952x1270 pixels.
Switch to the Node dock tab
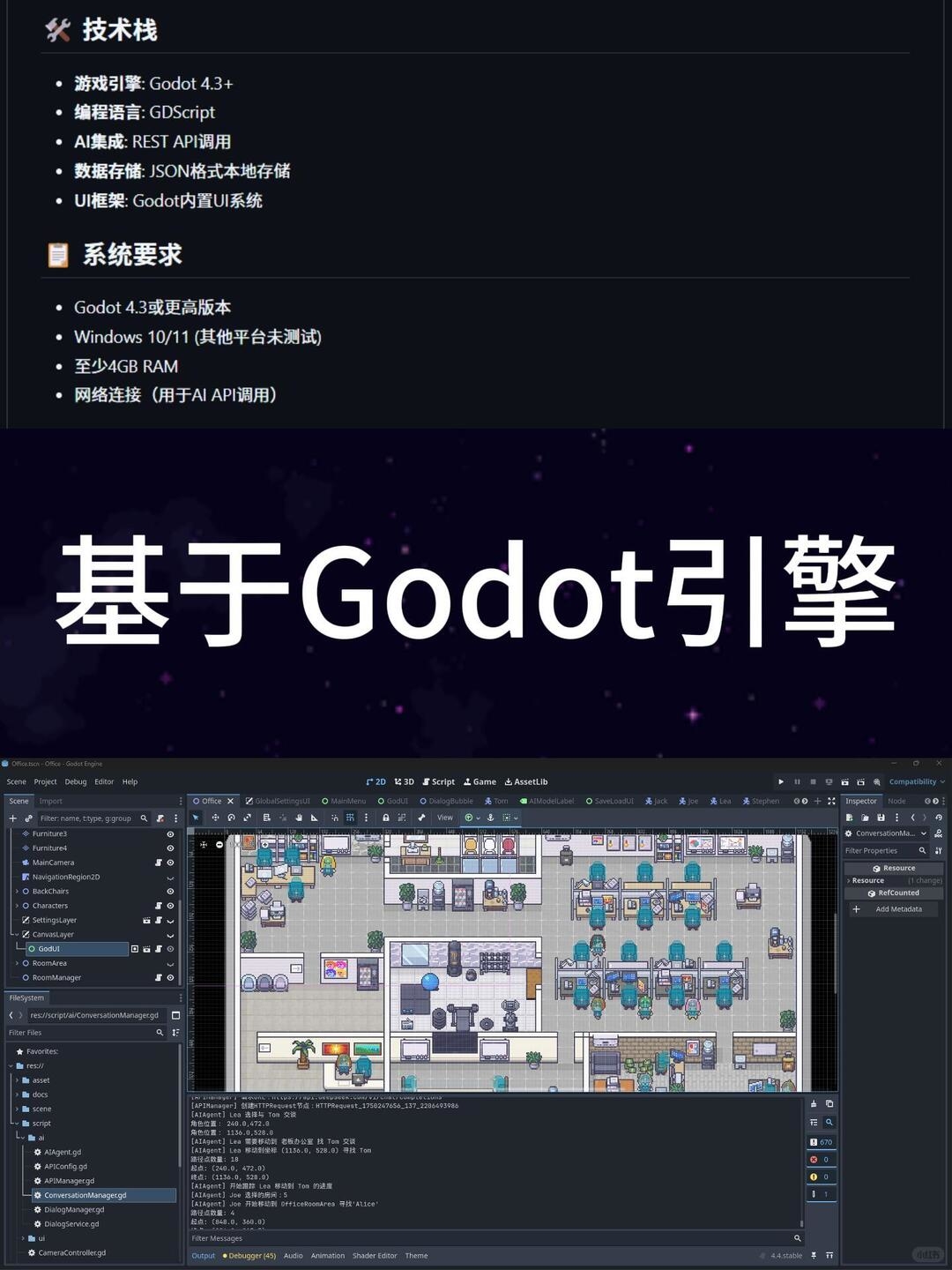coord(896,801)
